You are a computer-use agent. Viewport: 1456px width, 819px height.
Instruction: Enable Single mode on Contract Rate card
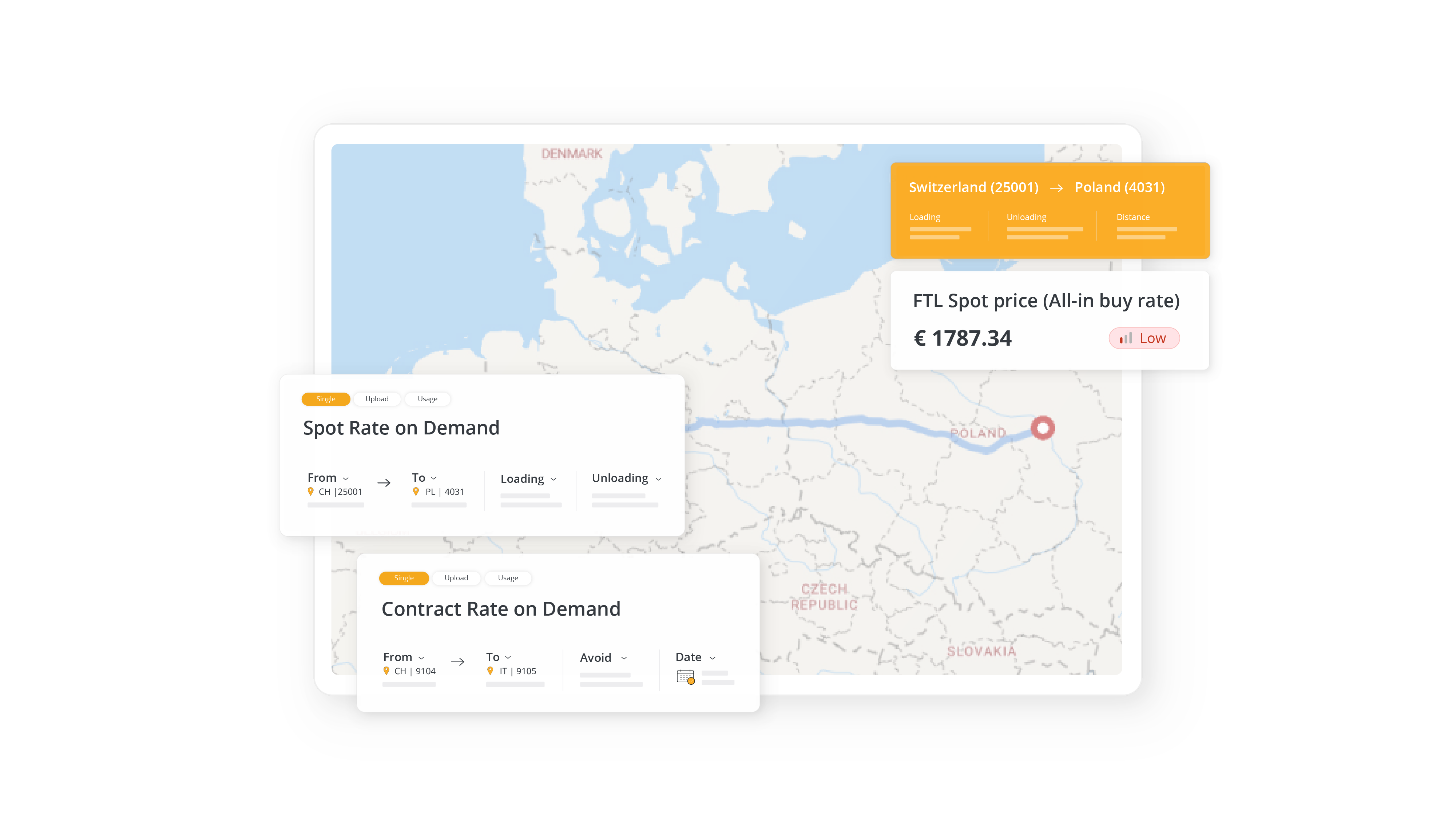[x=404, y=578]
